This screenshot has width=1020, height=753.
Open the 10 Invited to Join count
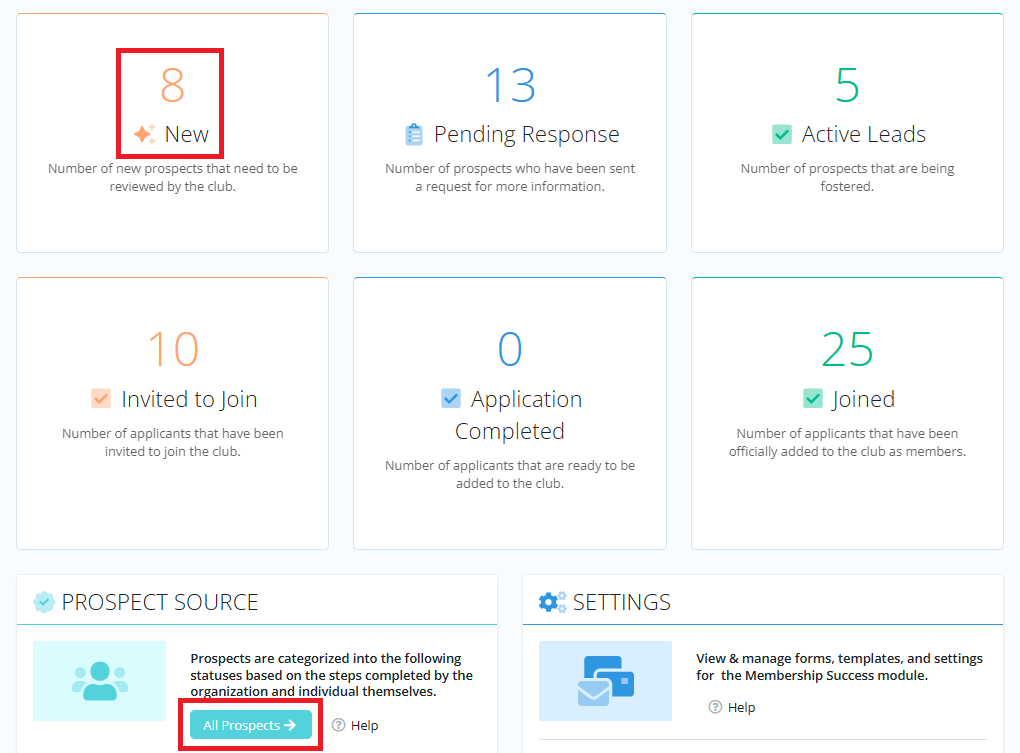(x=172, y=350)
